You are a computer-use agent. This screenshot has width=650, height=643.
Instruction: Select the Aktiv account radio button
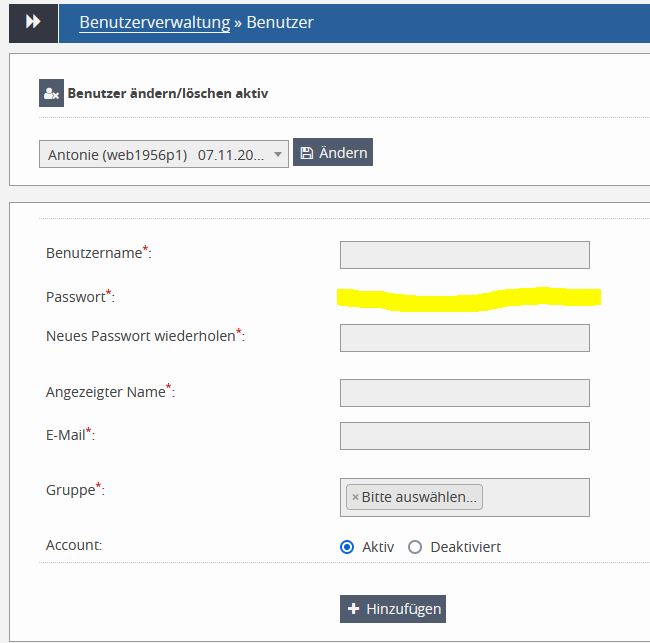[347, 547]
